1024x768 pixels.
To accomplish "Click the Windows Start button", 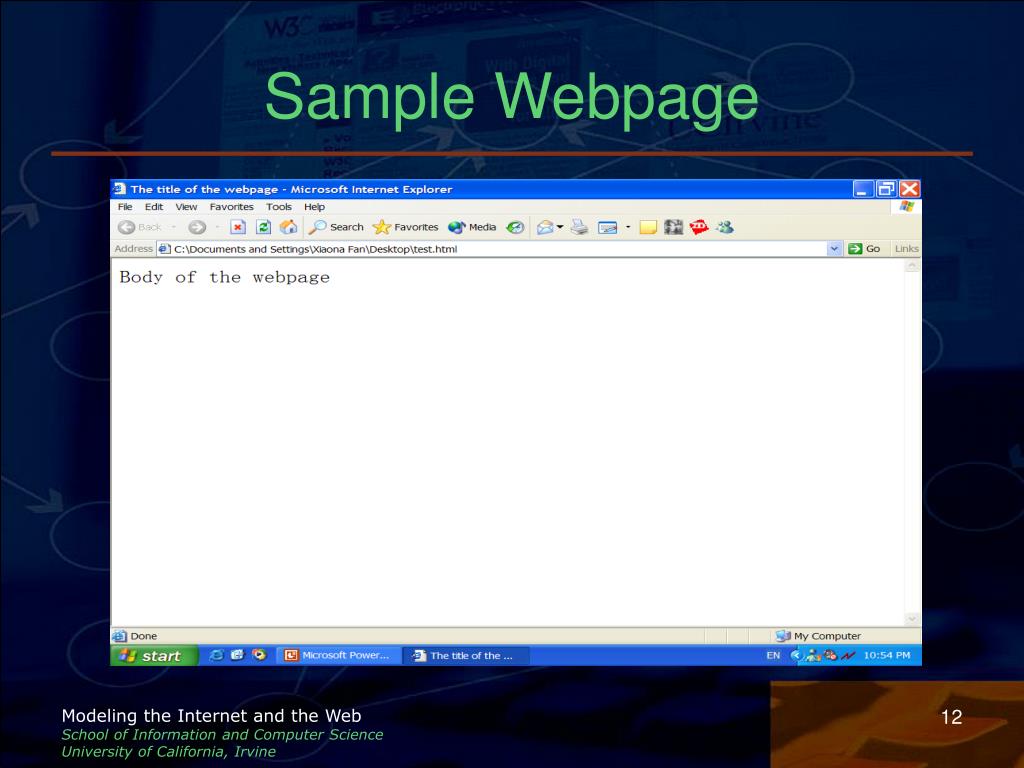I will tap(154, 656).
